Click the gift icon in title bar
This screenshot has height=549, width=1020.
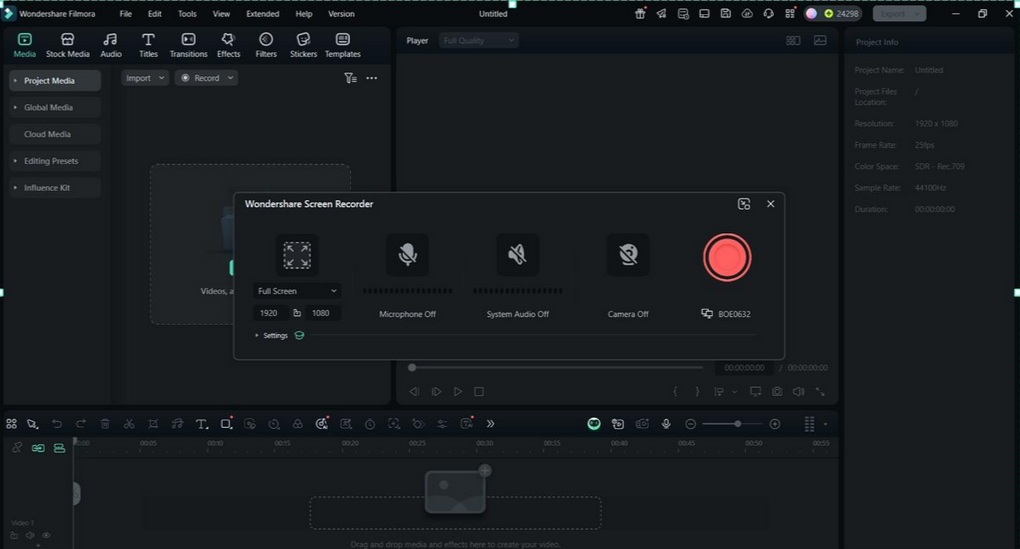point(640,14)
